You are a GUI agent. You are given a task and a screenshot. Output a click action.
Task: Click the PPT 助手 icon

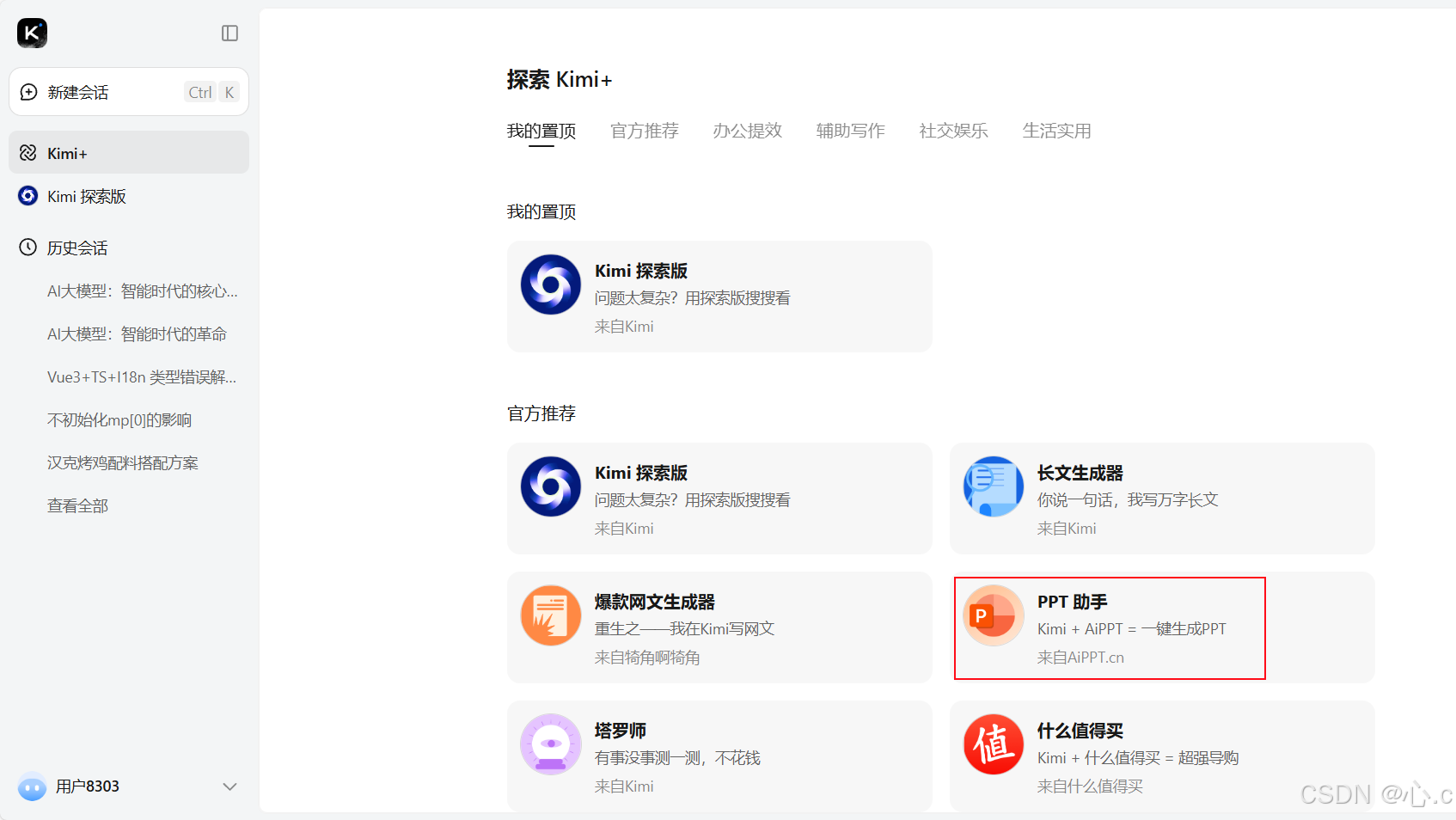(x=994, y=615)
